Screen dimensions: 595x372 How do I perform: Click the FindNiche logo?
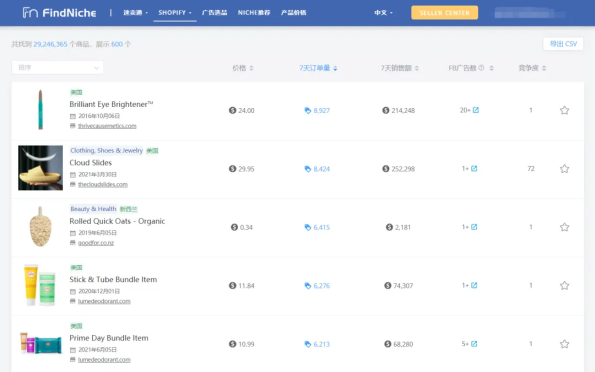coord(59,13)
